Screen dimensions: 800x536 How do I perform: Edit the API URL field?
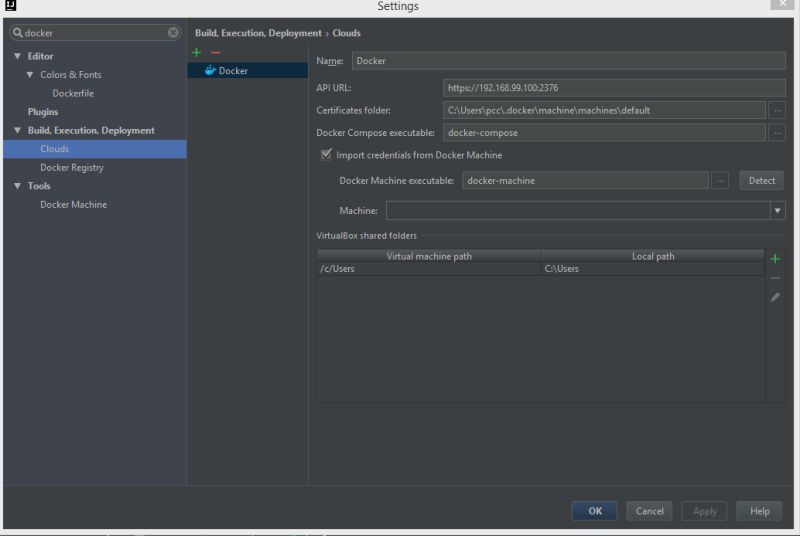(x=614, y=88)
